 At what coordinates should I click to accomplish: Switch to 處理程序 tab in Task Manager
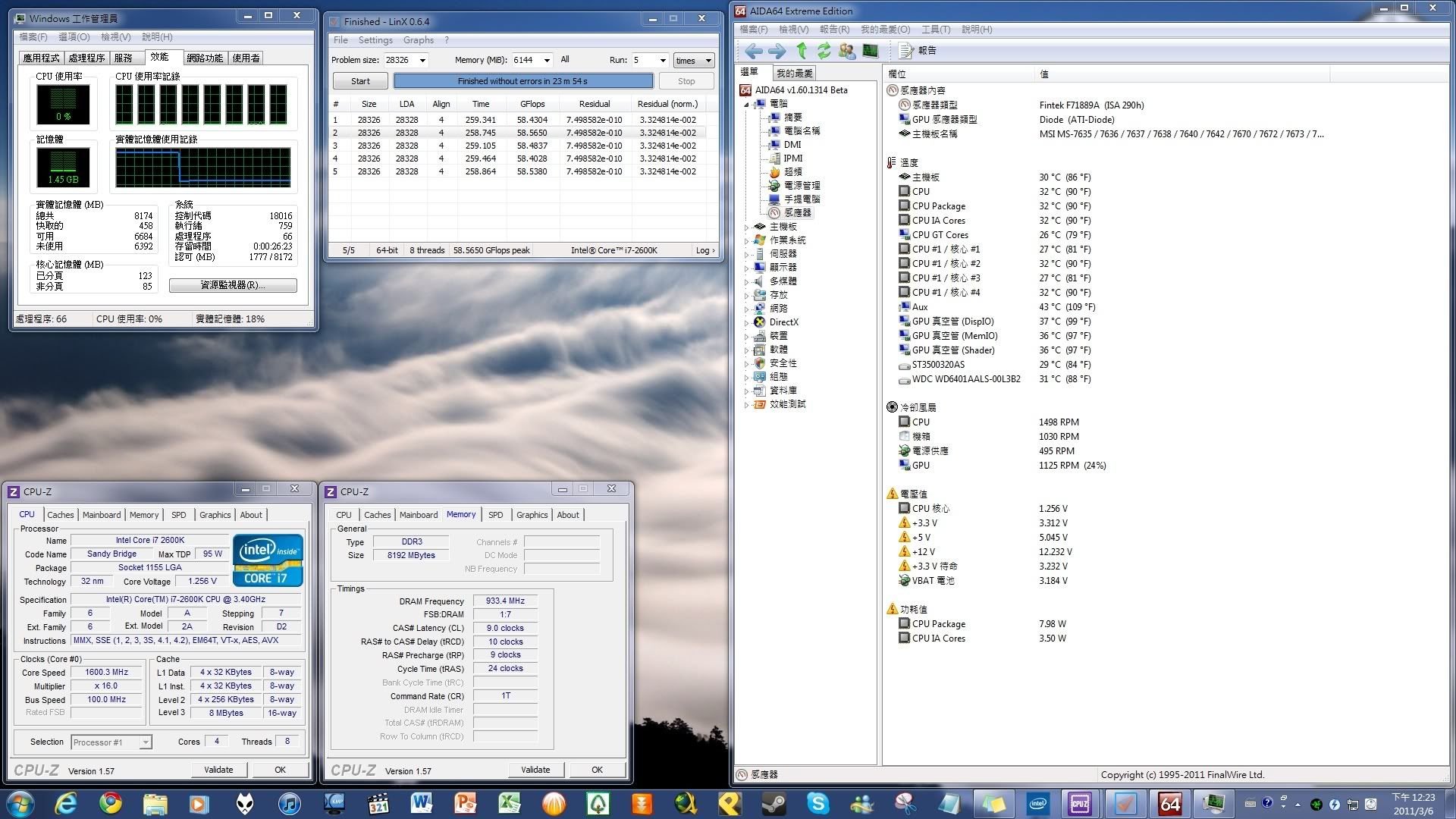point(86,58)
